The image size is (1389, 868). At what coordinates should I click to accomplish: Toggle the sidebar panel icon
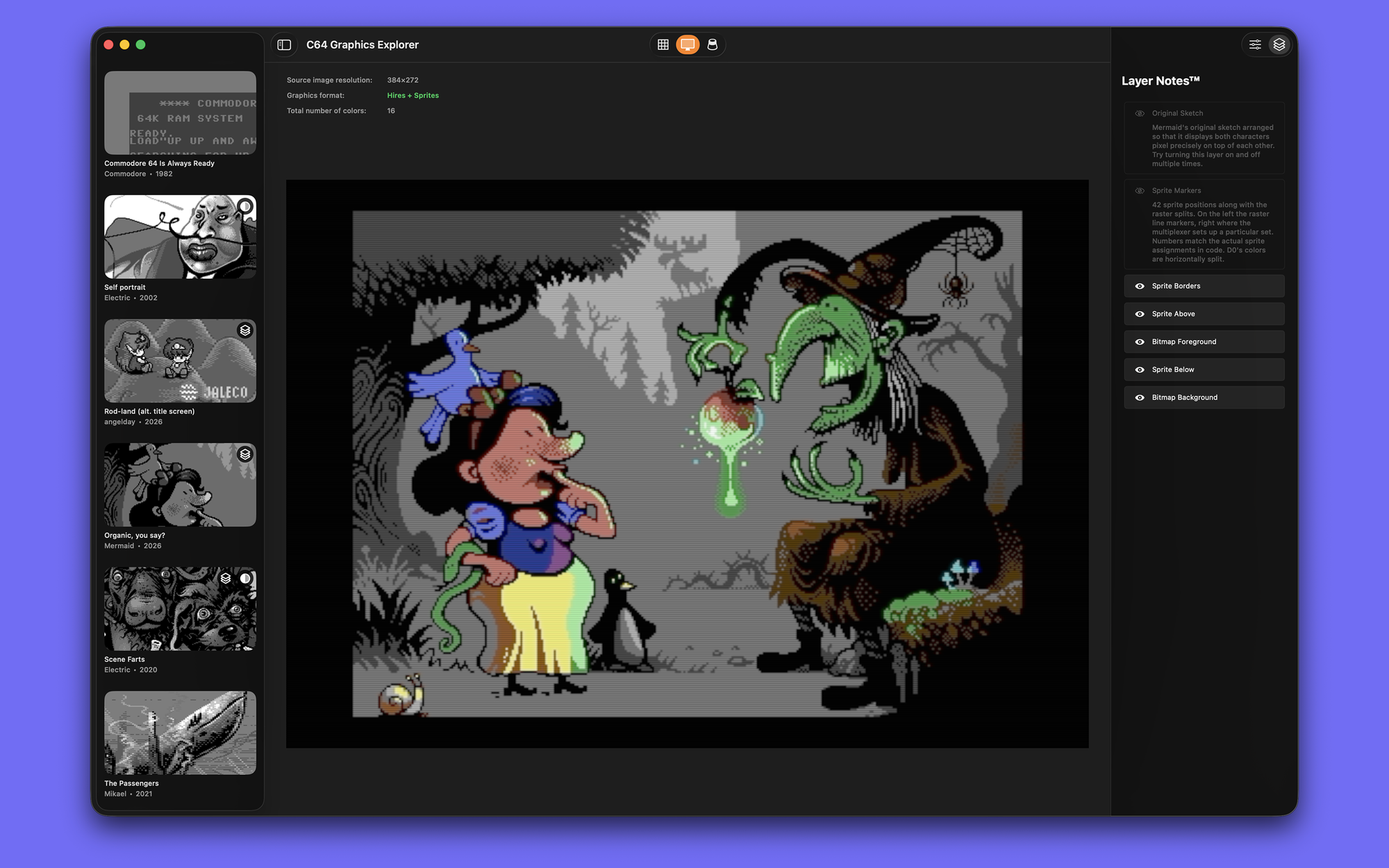click(x=284, y=44)
